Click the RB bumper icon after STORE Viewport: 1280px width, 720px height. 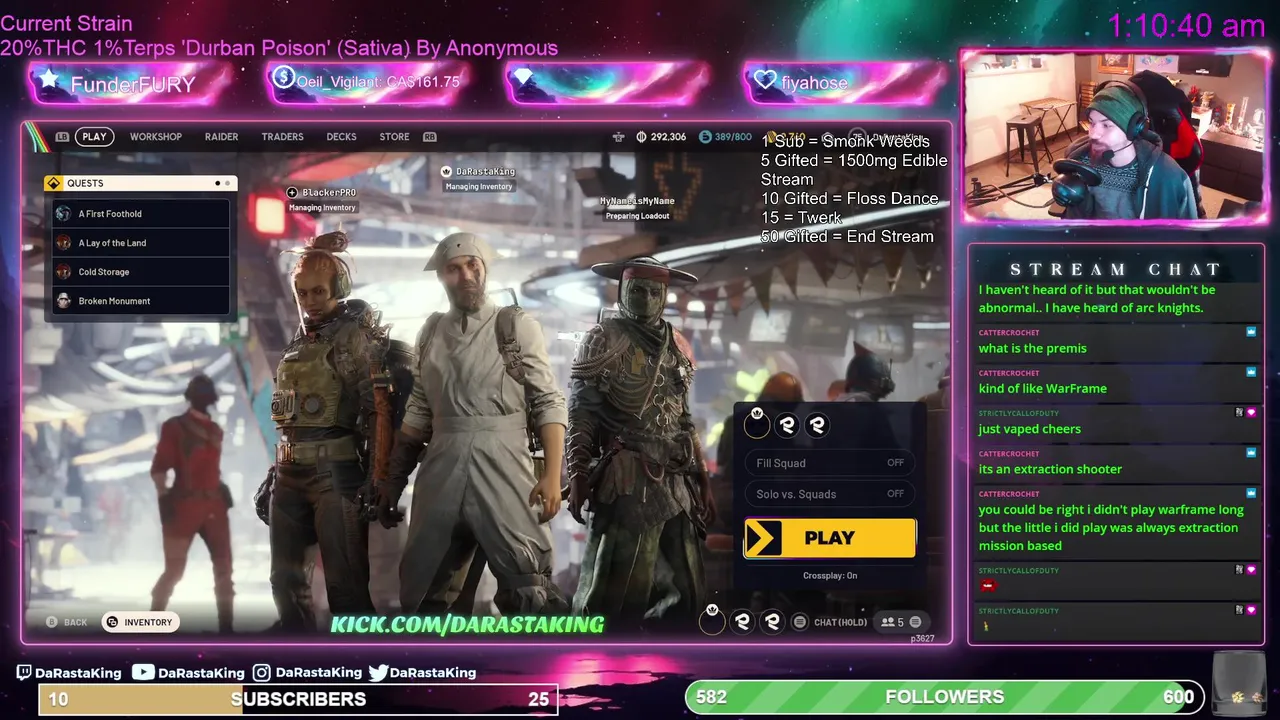pyautogui.click(x=430, y=137)
